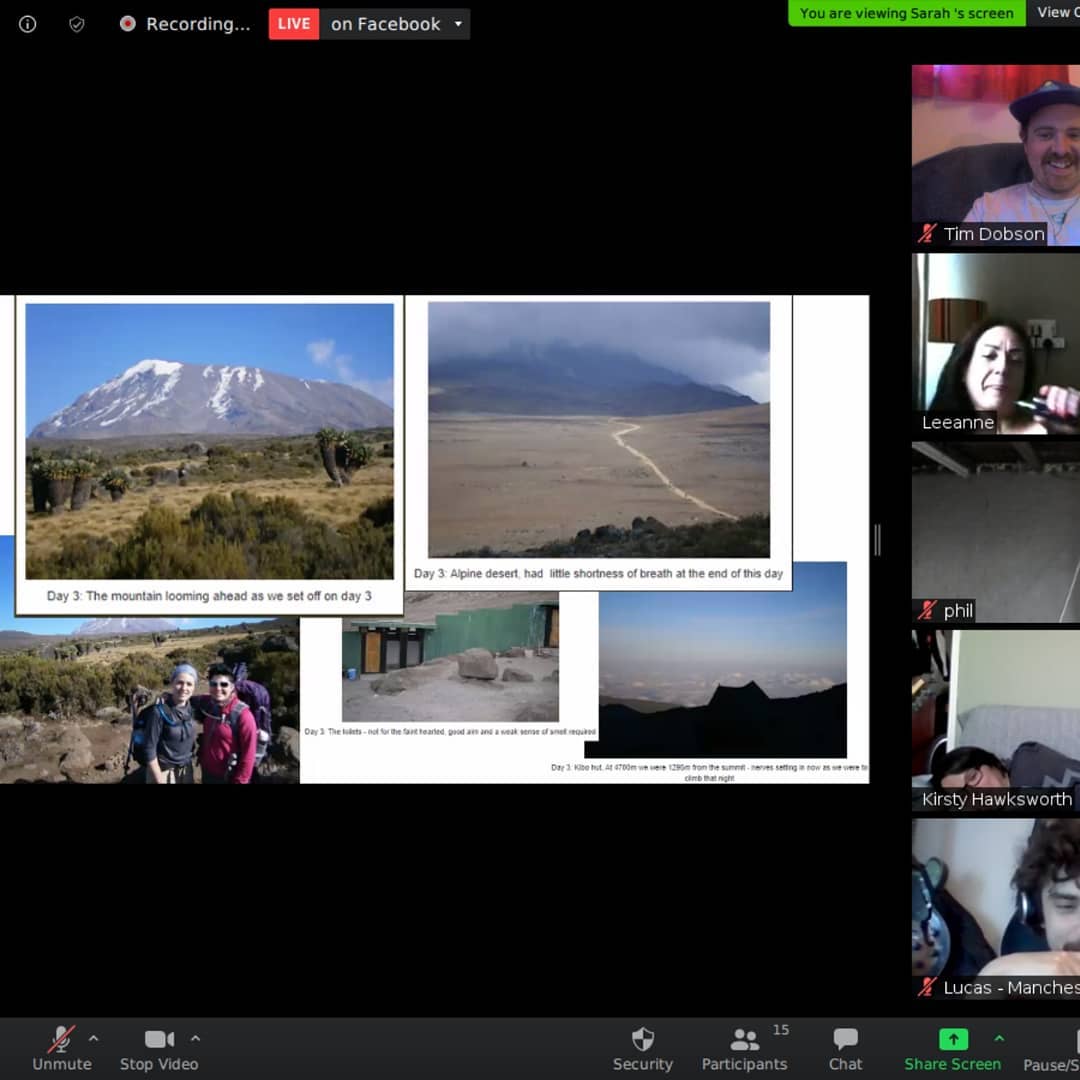Open the Security shield options
Image resolution: width=1080 pixels, height=1080 pixels.
pyautogui.click(x=643, y=1048)
